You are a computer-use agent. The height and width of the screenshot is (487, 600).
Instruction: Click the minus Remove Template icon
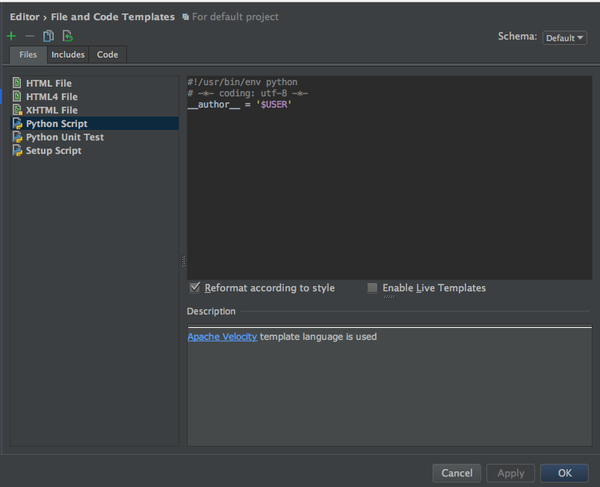[29, 36]
